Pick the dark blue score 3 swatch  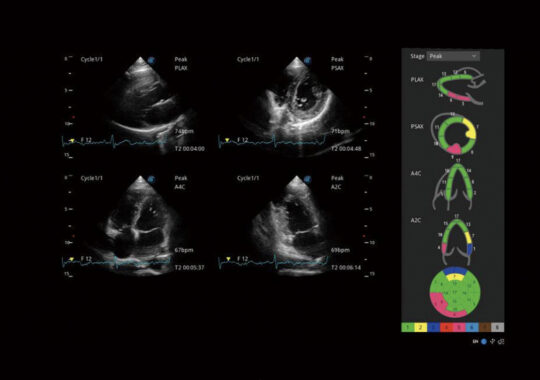coord(433,327)
